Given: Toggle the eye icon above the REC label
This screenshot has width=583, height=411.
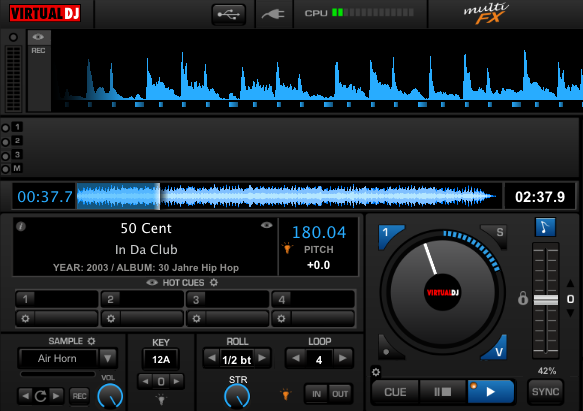Looking at the screenshot, I should pos(38,37).
